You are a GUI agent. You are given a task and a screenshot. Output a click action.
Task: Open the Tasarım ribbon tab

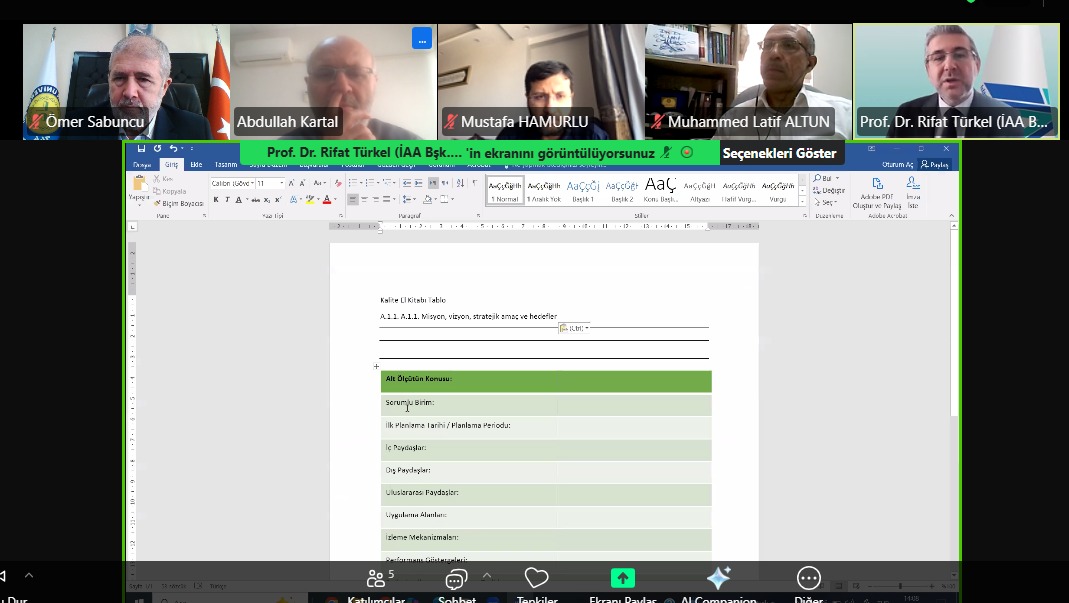coord(226,164)
